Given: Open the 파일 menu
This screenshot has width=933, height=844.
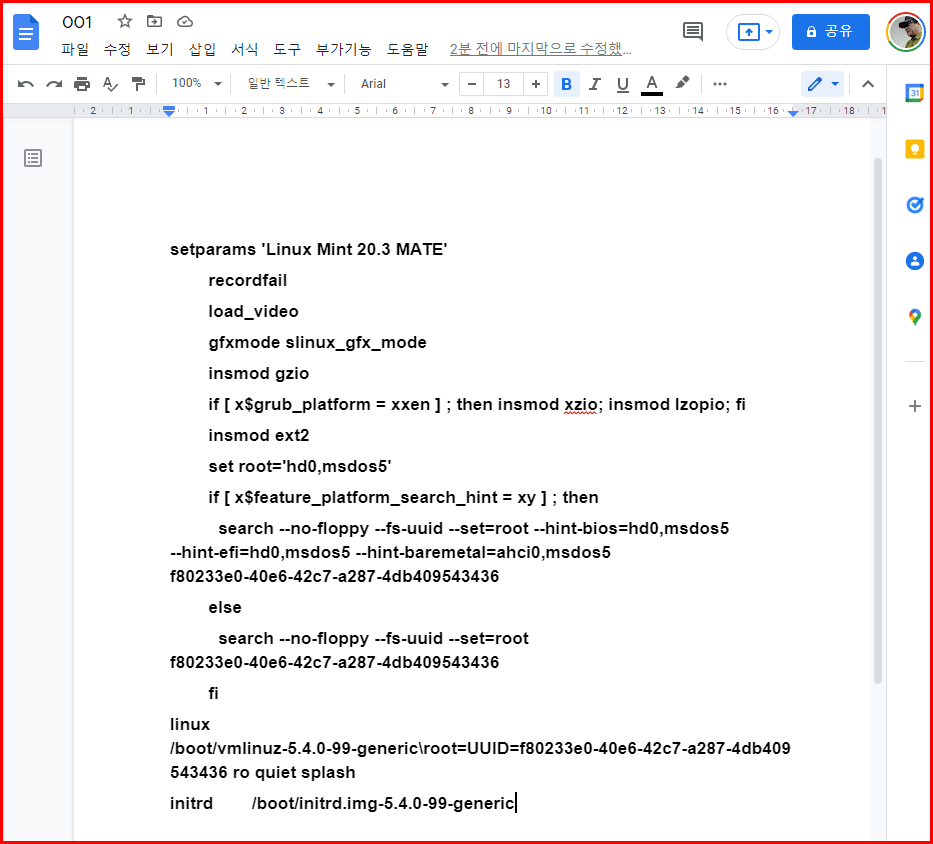Looking at the screenshot, I should click(75, 49).
